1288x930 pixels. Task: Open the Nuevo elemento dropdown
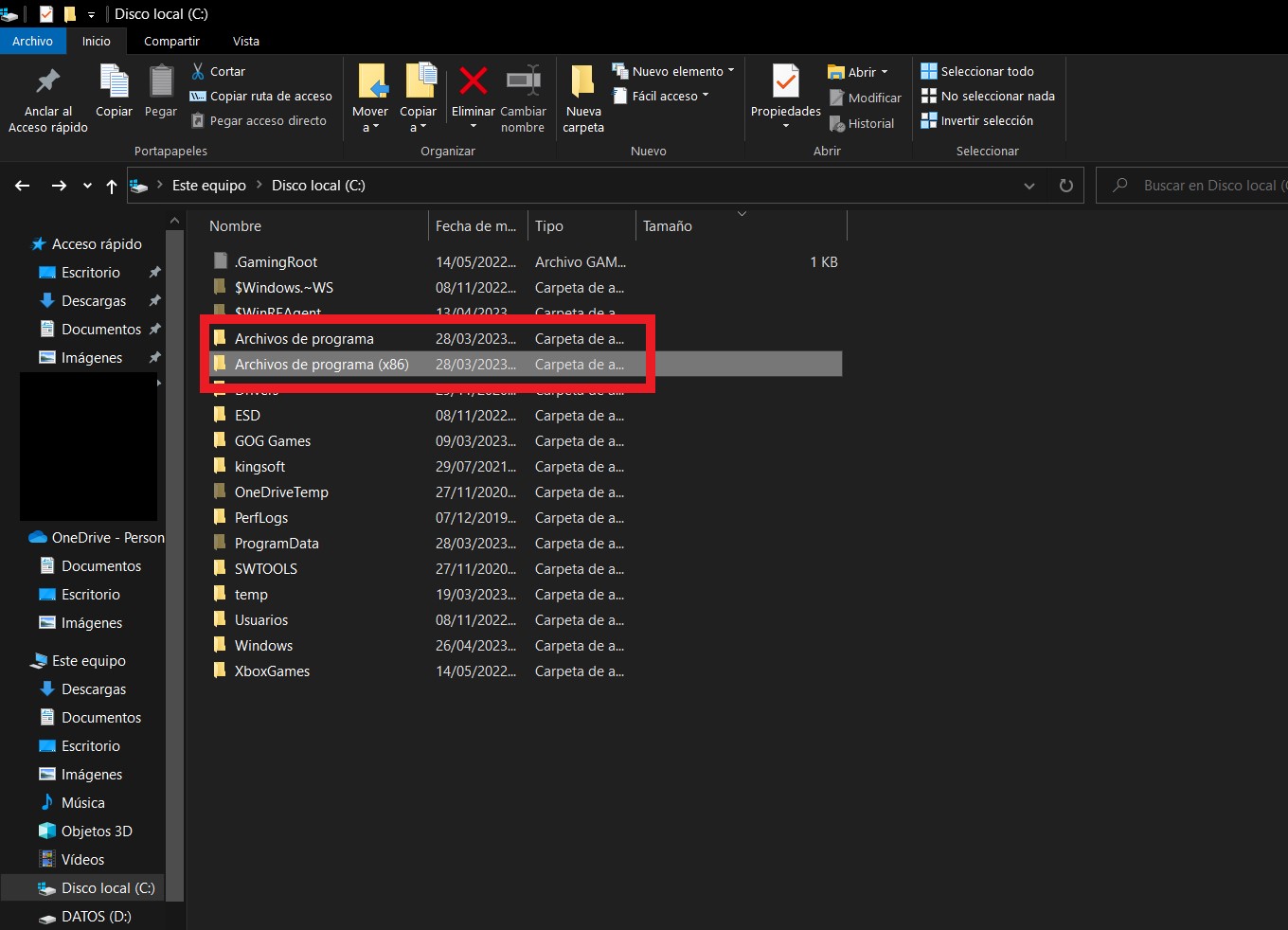click(673, 71)
